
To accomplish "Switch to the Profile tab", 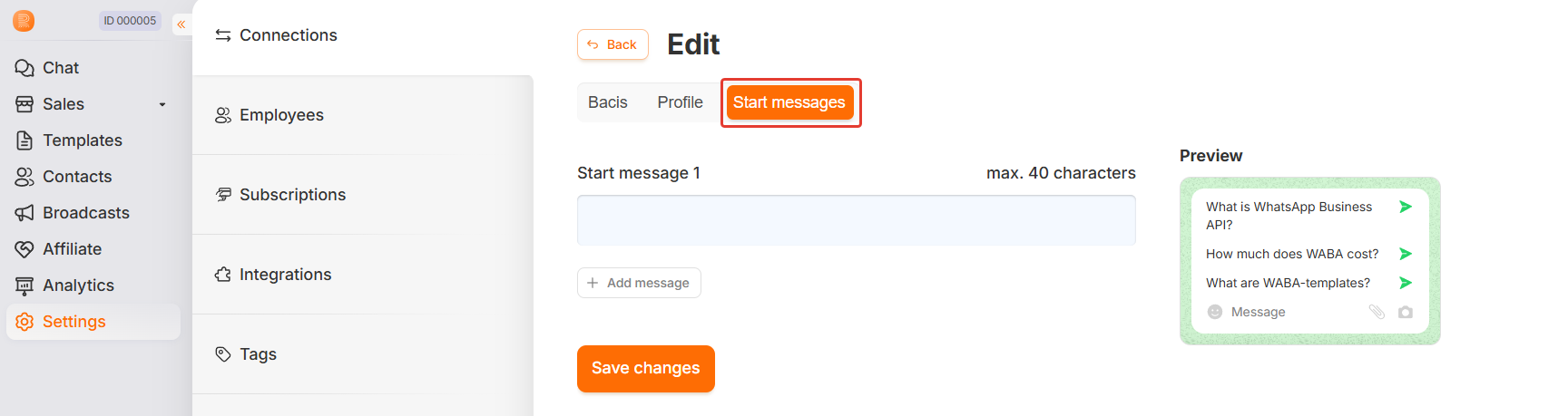I will (680, 102).
